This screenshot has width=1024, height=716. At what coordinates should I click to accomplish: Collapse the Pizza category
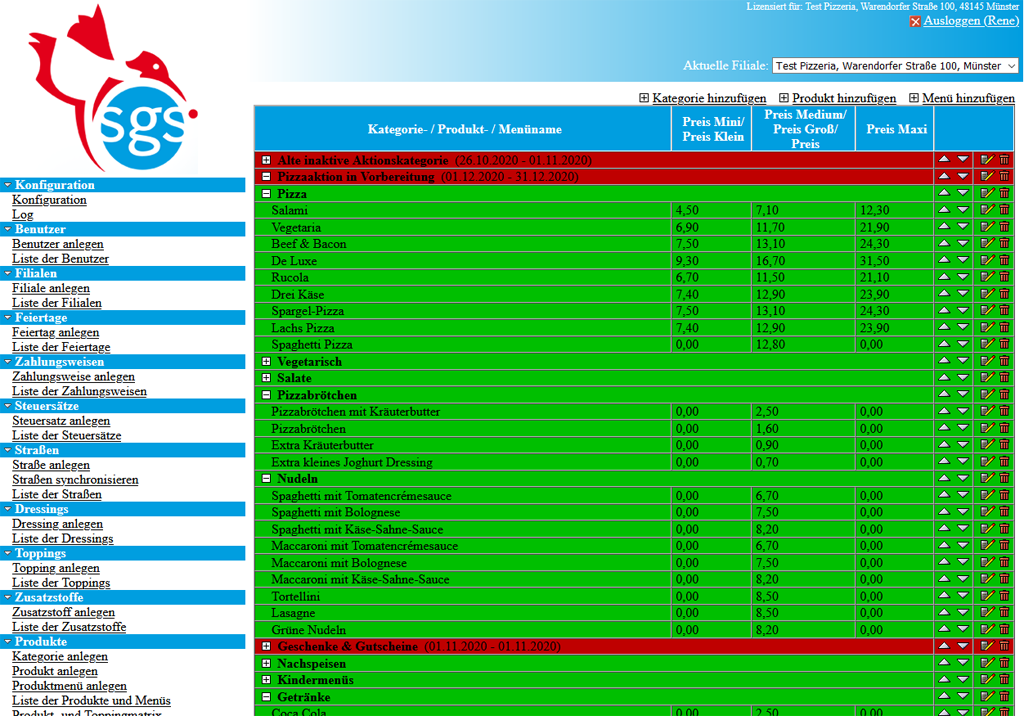(x=266, y=193)
